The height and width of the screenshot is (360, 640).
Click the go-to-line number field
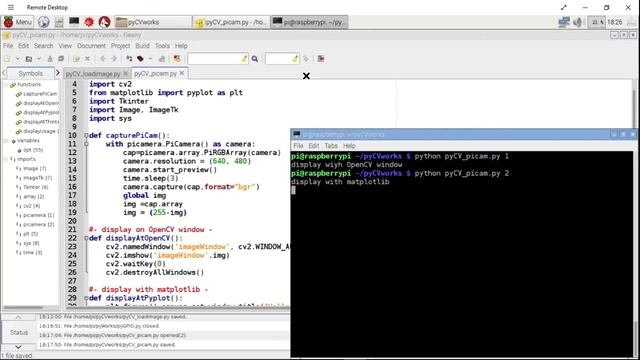click(282, 59)
